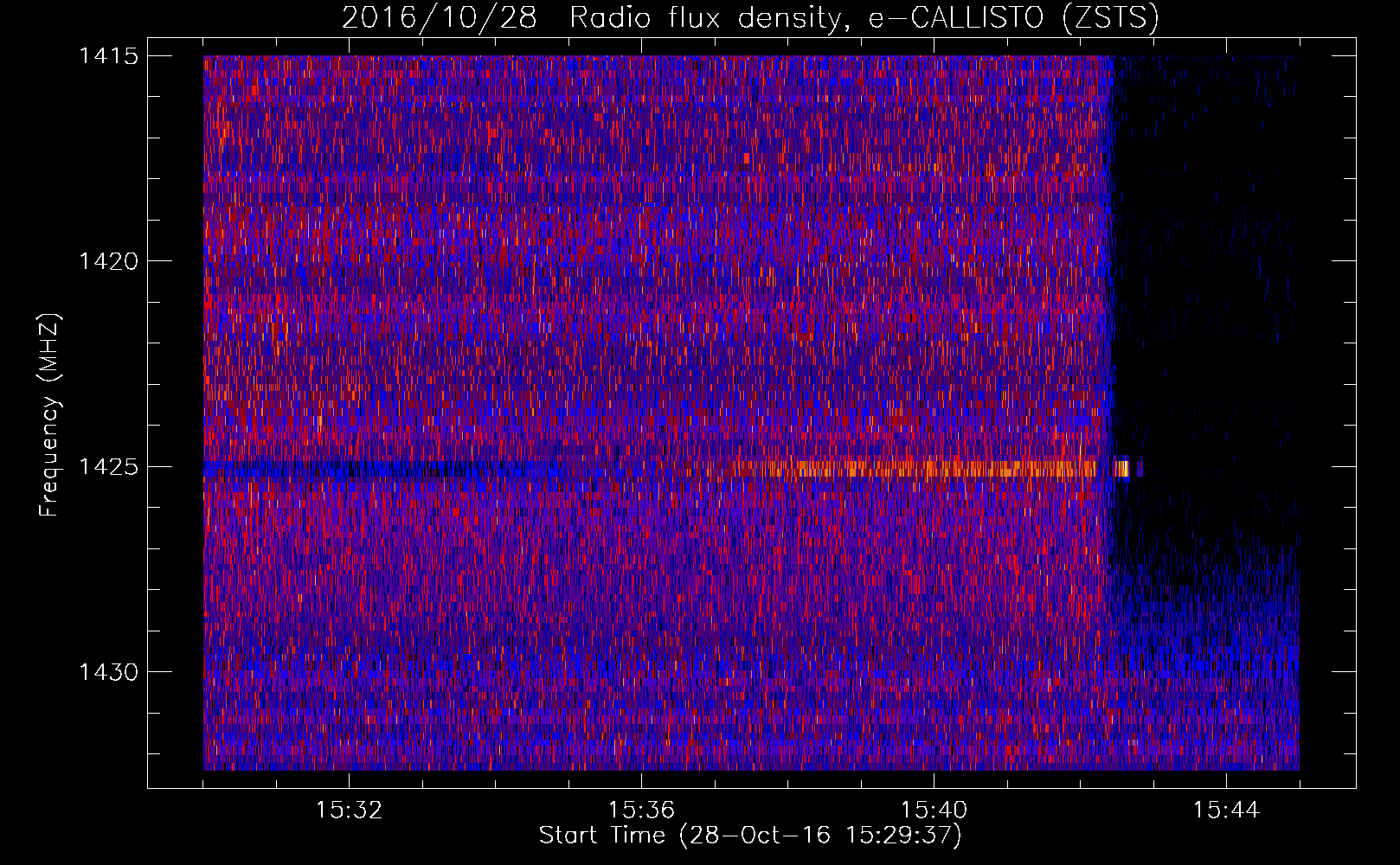This screenshot has width=1400, height=865.
Task: Select the 1420 frequency axis label
Action: click(108, 261)
